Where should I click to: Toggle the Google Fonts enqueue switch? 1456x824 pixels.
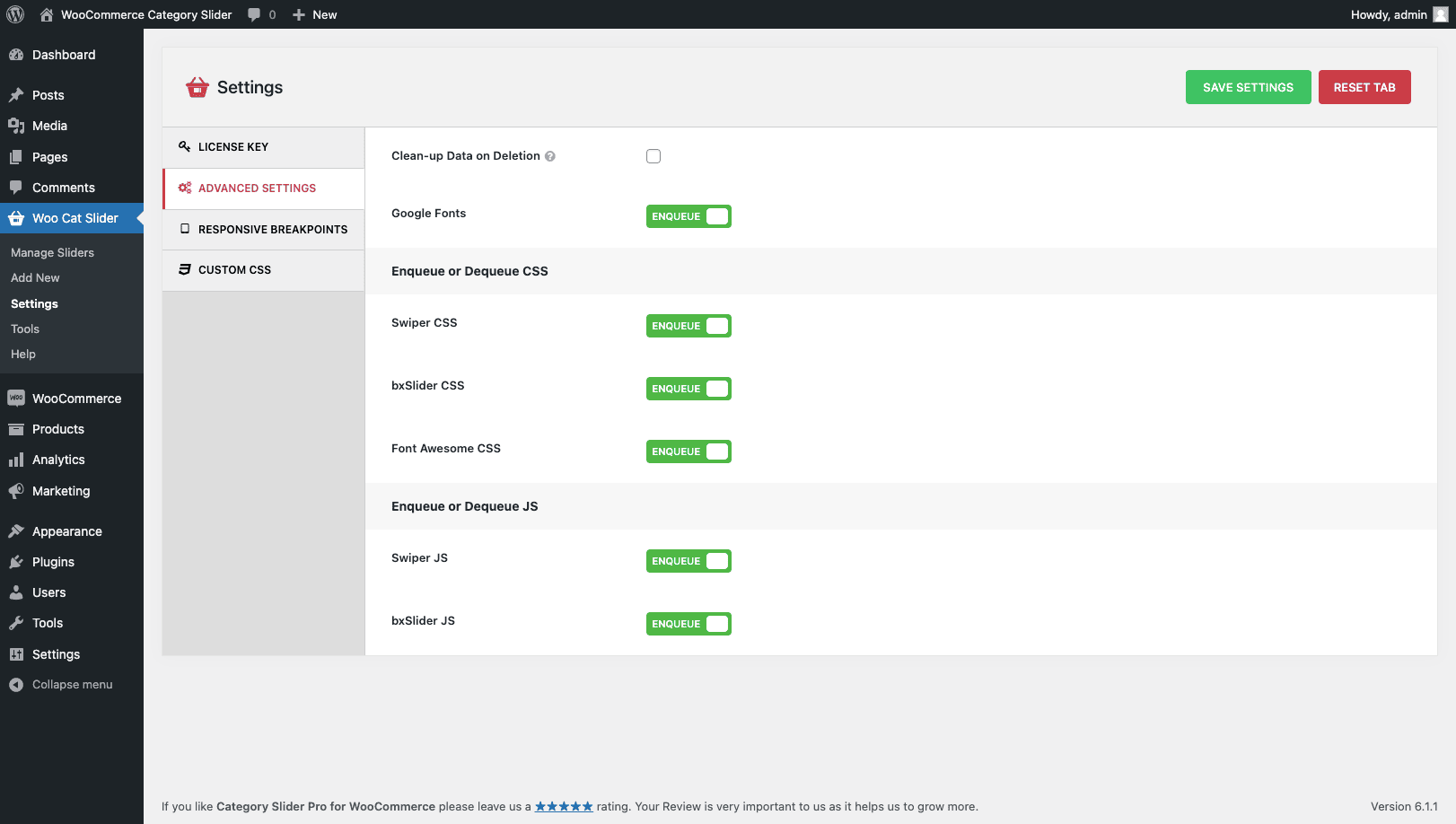689,216
